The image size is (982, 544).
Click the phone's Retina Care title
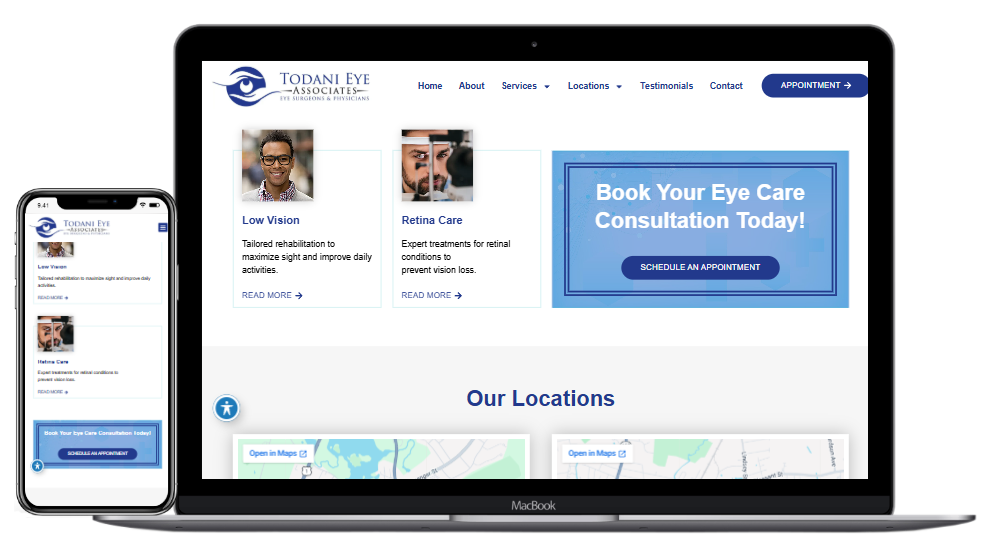(x=53, y=362)
